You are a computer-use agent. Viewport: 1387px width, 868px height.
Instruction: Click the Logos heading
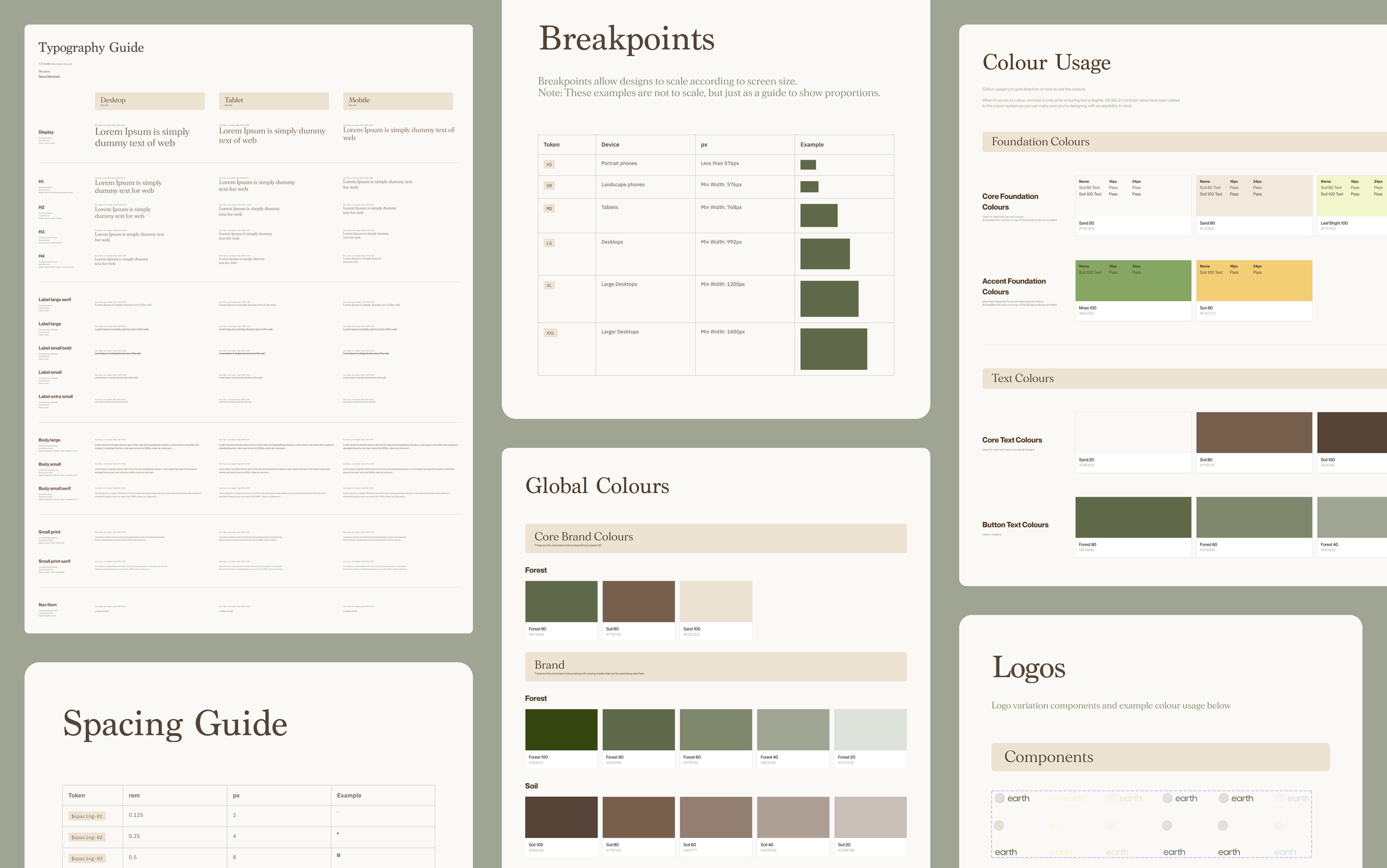(1029, 668)
